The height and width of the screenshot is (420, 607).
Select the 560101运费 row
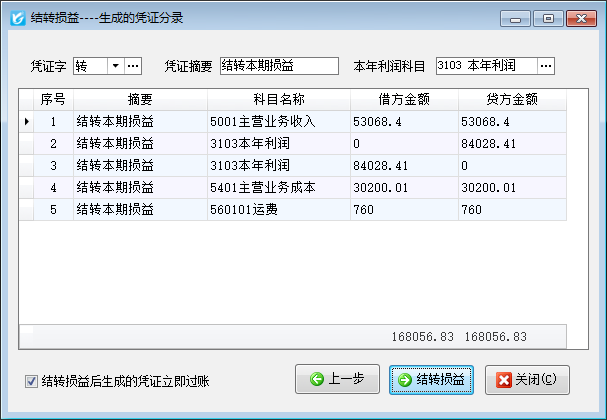pyautogui.click(x=277, y=209)
